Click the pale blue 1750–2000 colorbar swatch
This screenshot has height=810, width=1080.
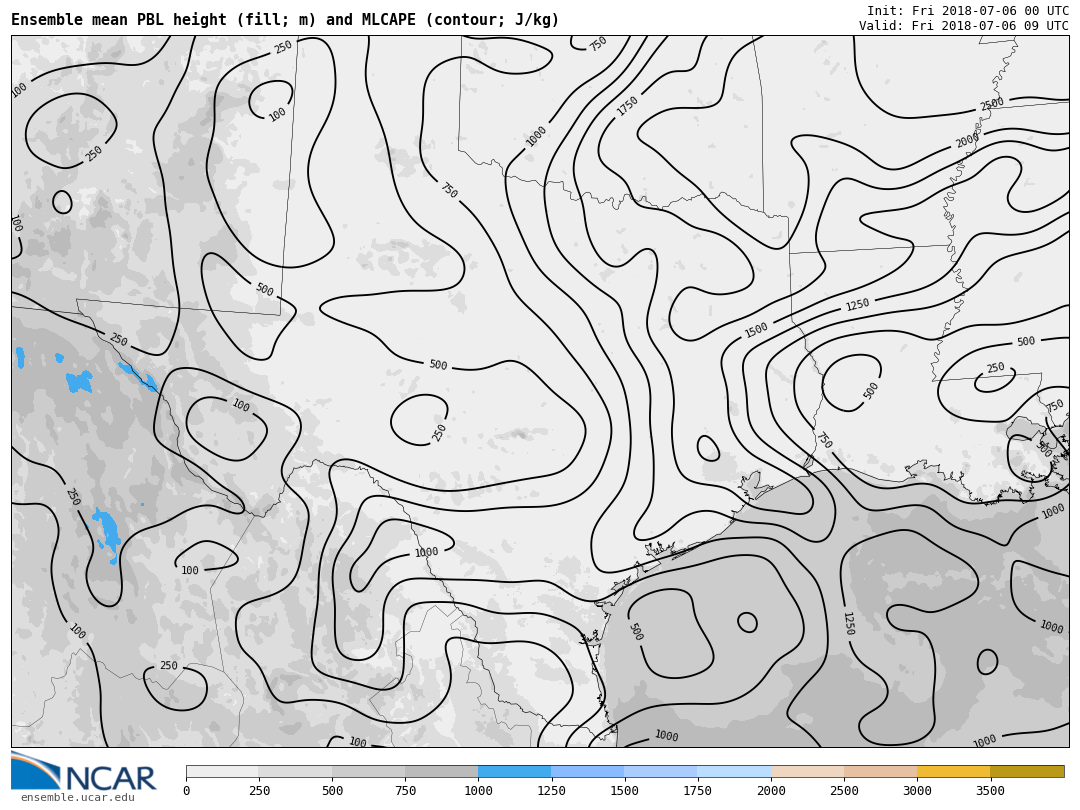(x=734, y=772)
